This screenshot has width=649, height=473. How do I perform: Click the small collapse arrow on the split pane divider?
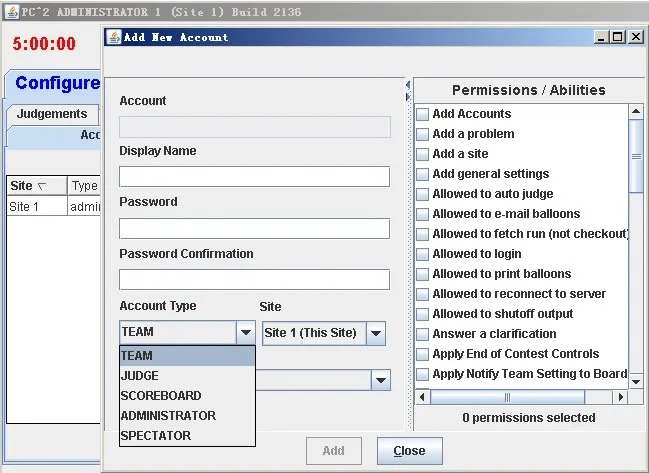tap(407, 86)
